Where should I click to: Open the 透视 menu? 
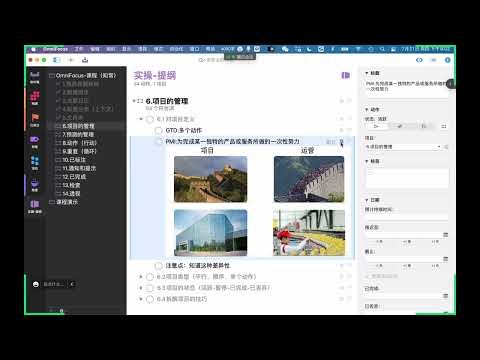[142, 49]
